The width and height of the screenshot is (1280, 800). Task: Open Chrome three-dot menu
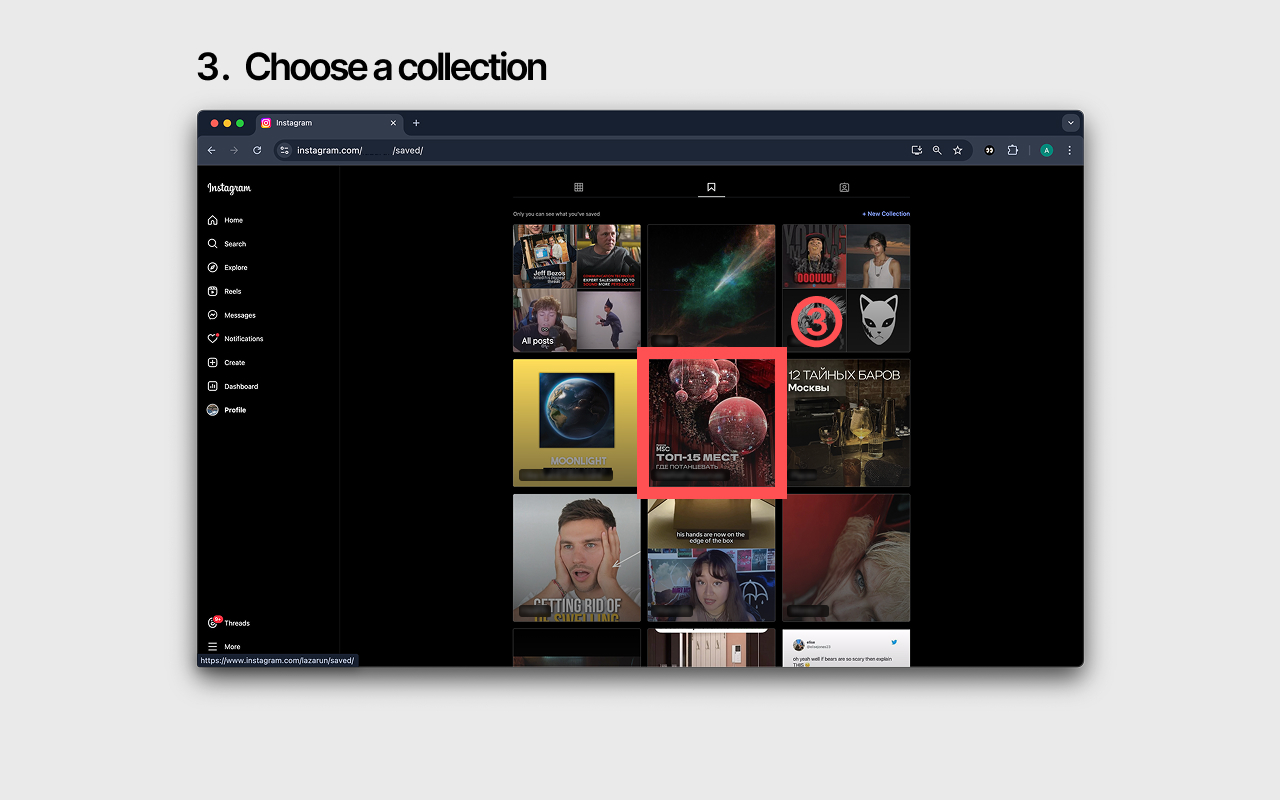(x=1069, y=150)
